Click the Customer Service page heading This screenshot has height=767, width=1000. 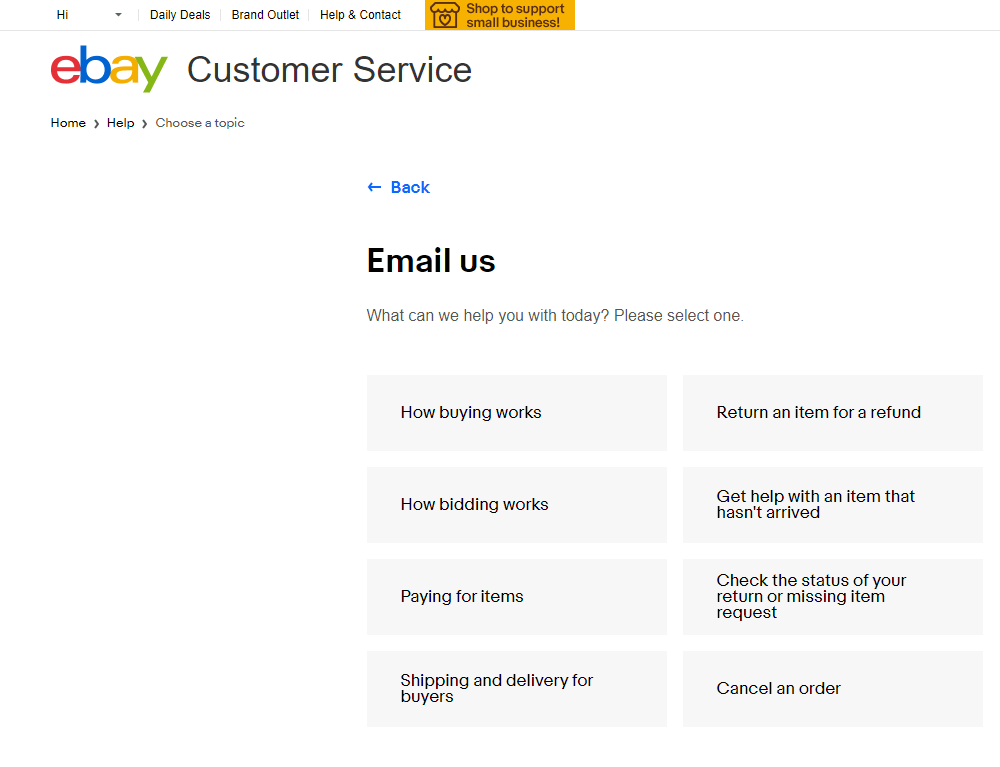pos(329,70)
